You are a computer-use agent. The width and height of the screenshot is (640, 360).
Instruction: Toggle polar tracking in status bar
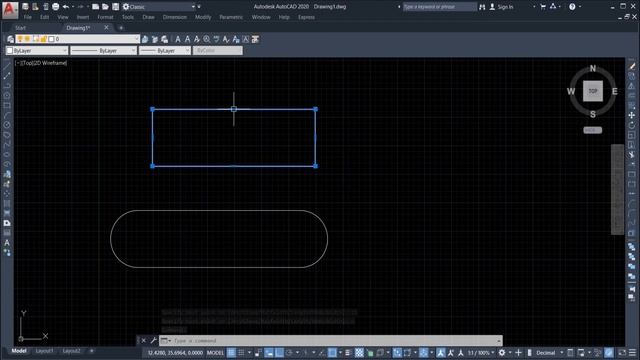(x=289, y=353)
